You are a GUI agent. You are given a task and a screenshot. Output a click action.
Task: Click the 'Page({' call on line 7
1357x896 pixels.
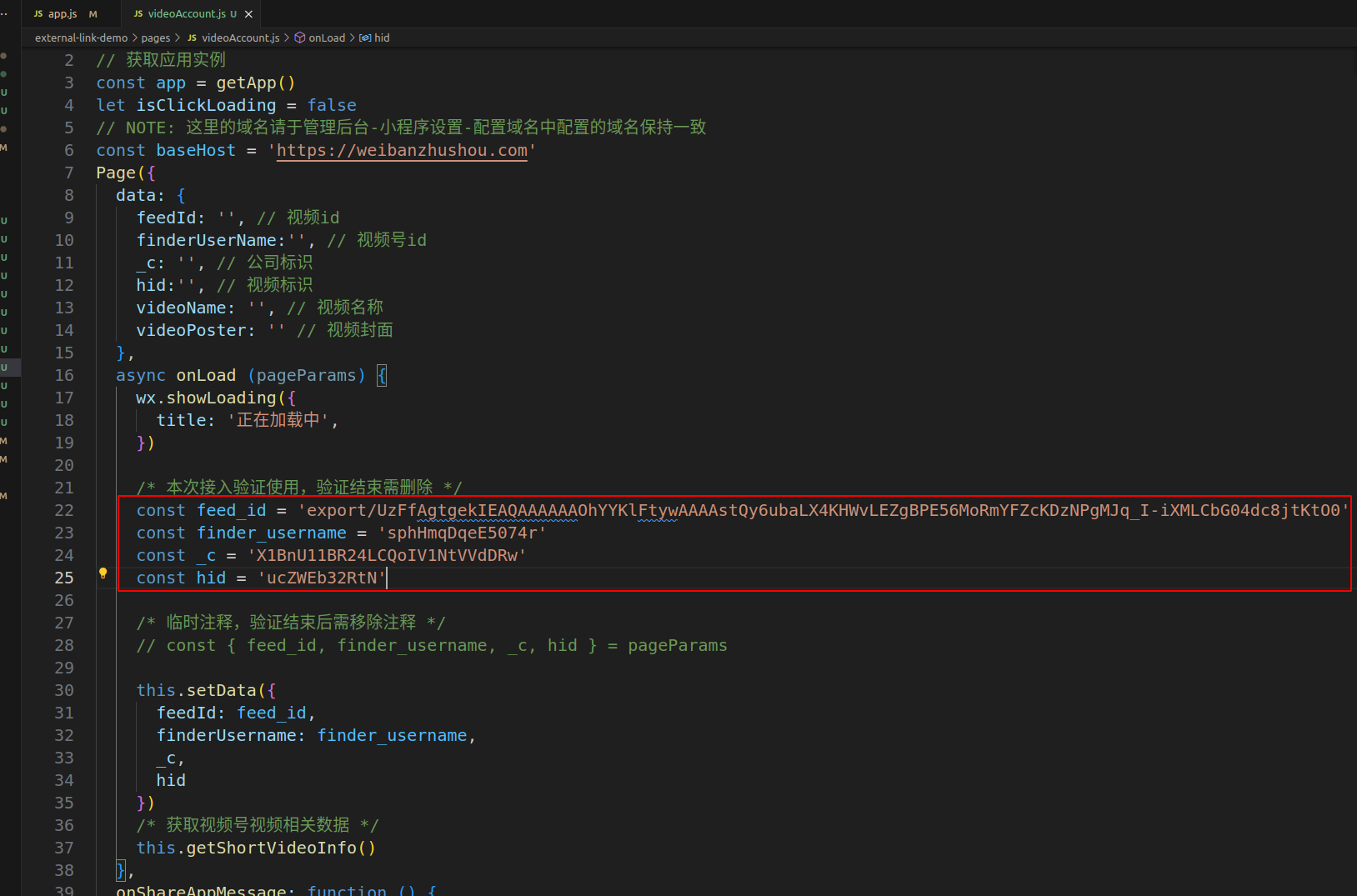point(126,173)
